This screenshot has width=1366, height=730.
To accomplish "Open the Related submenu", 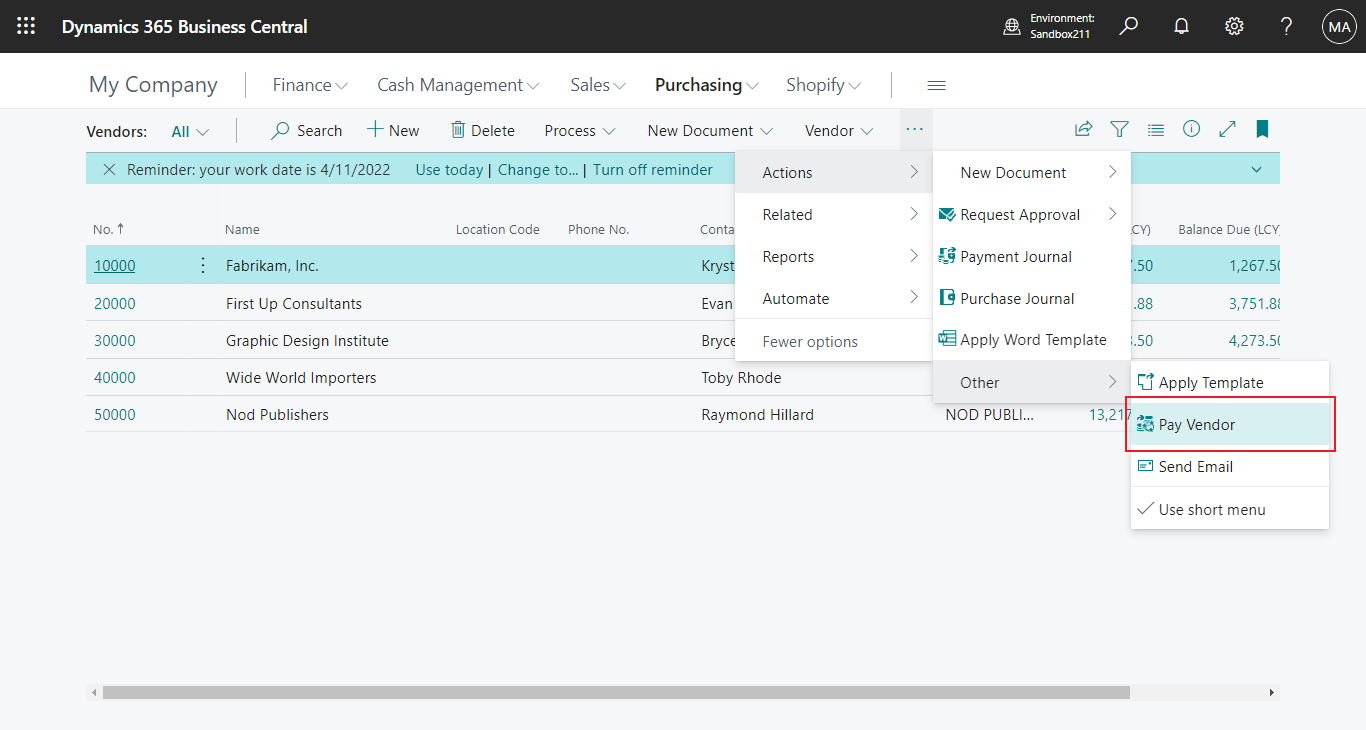I will pos(787,214).
